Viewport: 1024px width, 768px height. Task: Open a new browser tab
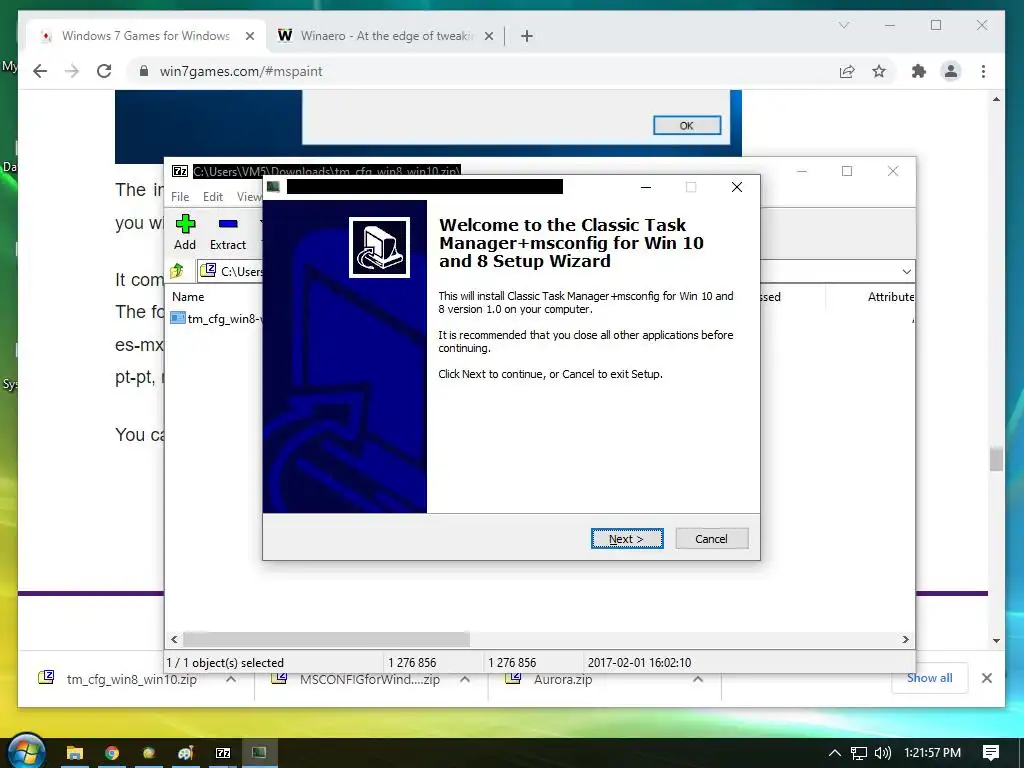point(527,37)
